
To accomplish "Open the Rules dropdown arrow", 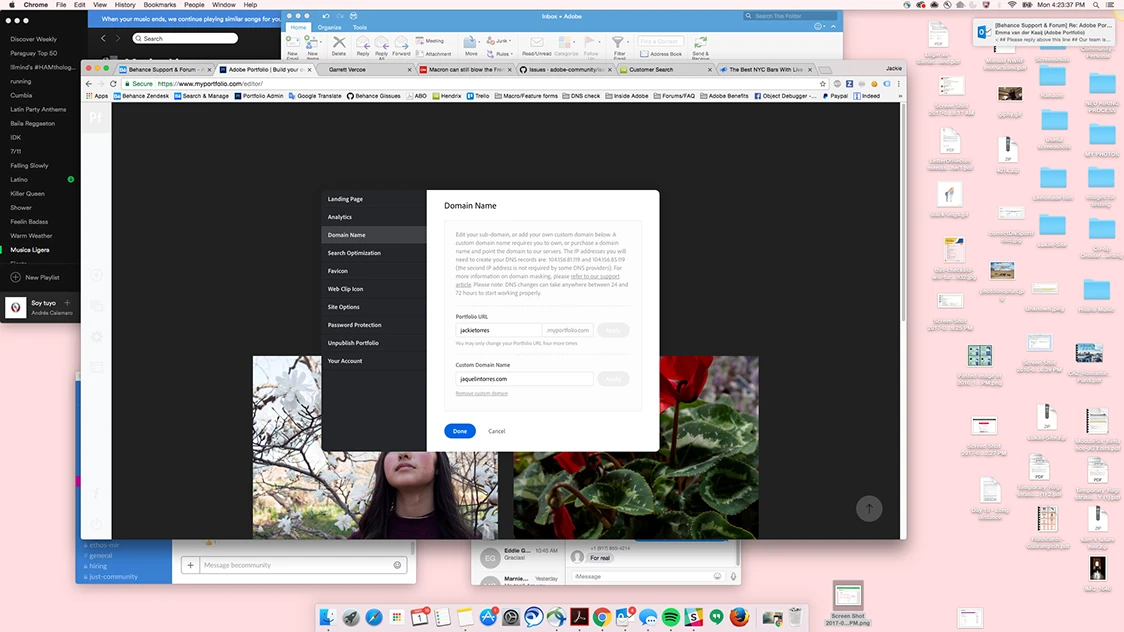I will click(x=512, y=52).
